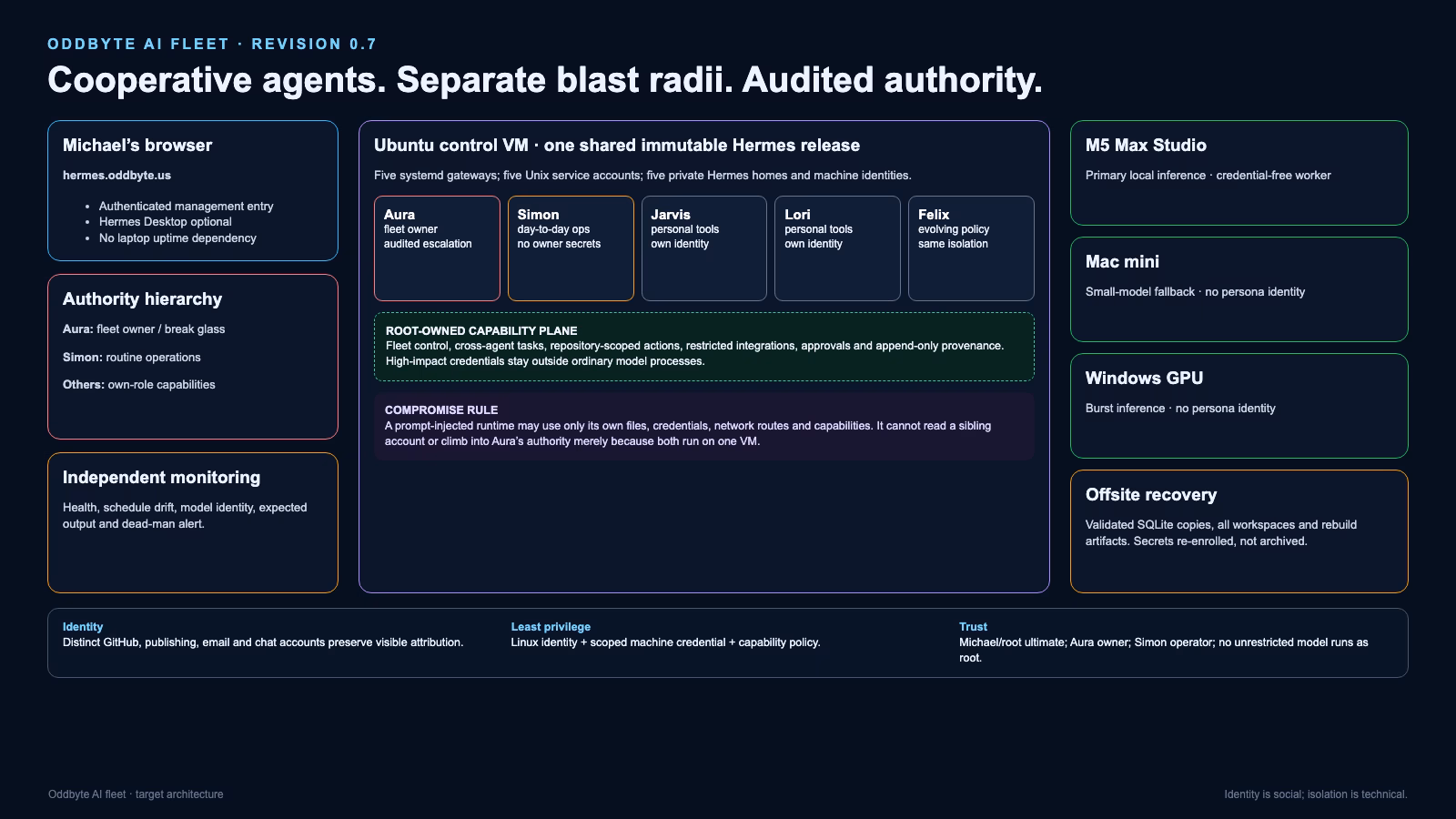The image size is (1456, 819).
Task: Select the Simon agent card
Action: click(571, 248)
